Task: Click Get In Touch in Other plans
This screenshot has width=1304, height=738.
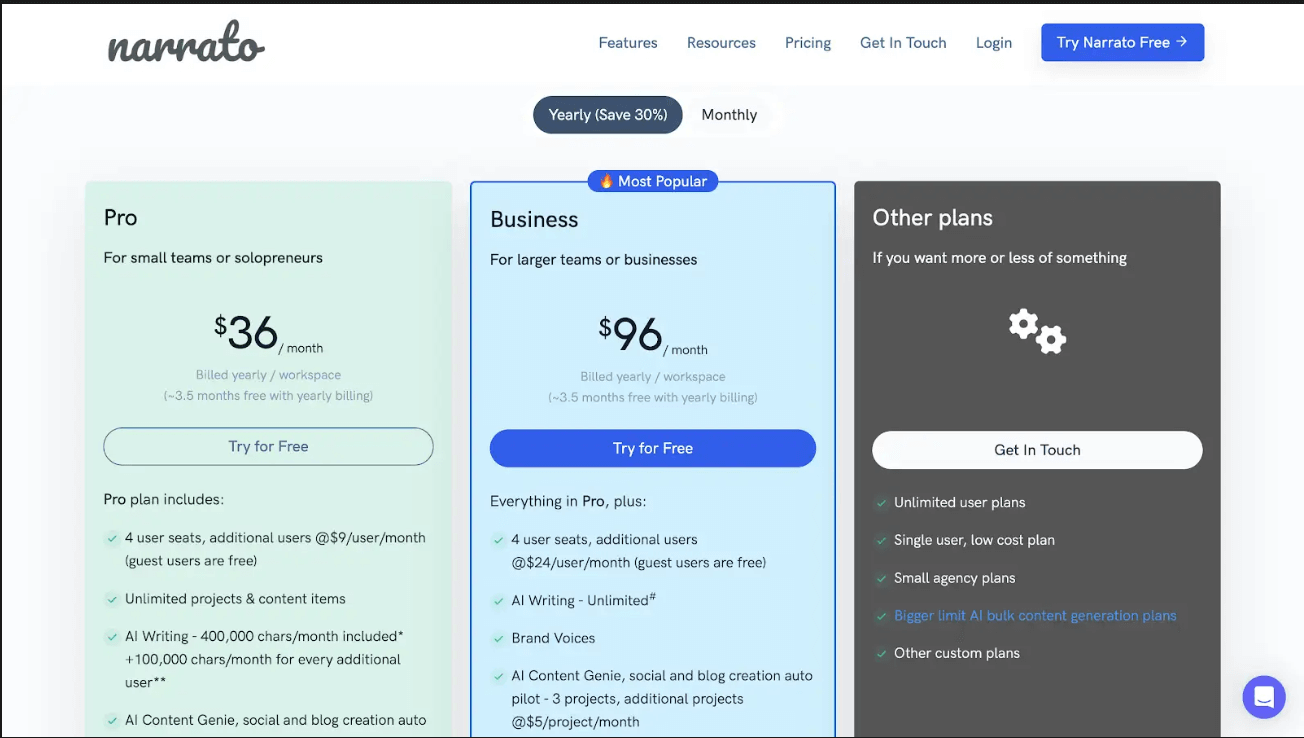Action: pos(1037,450)
